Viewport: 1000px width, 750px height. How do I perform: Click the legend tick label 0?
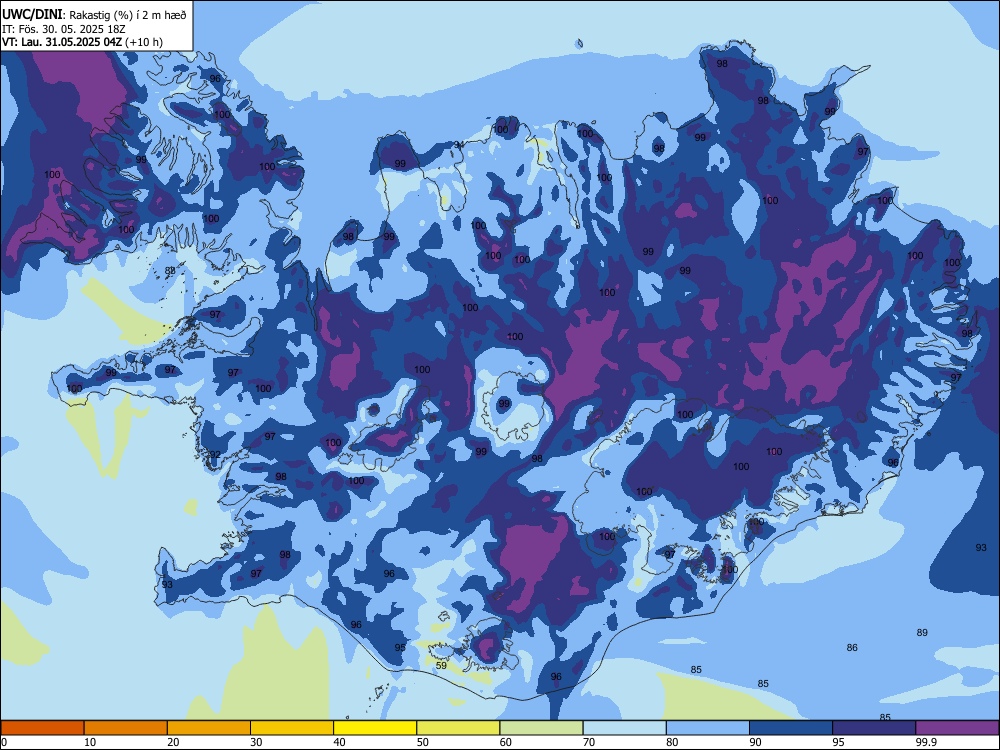click(x=4, y=742)
